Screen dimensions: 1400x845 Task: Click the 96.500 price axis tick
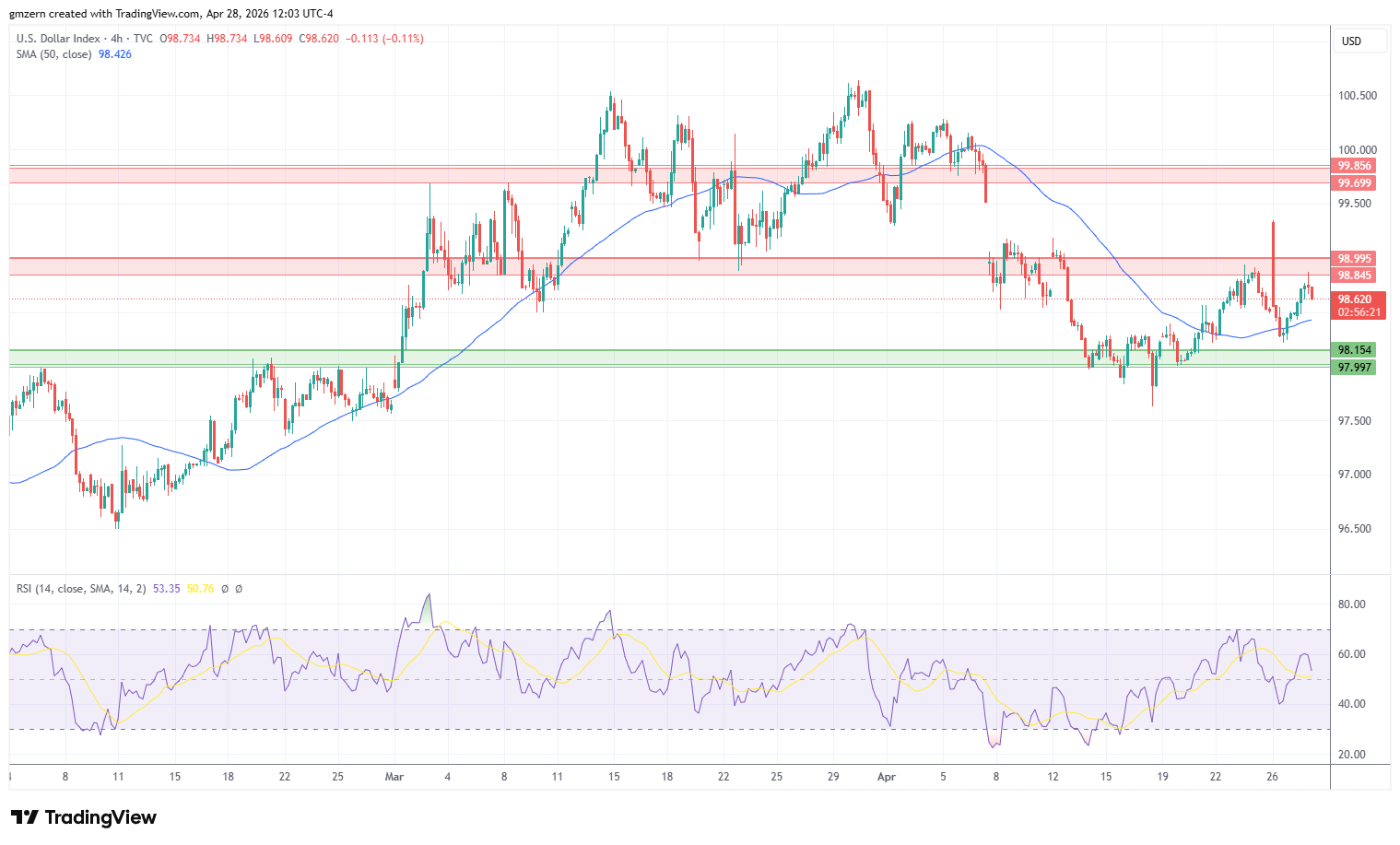click(x=1355, y=529)
